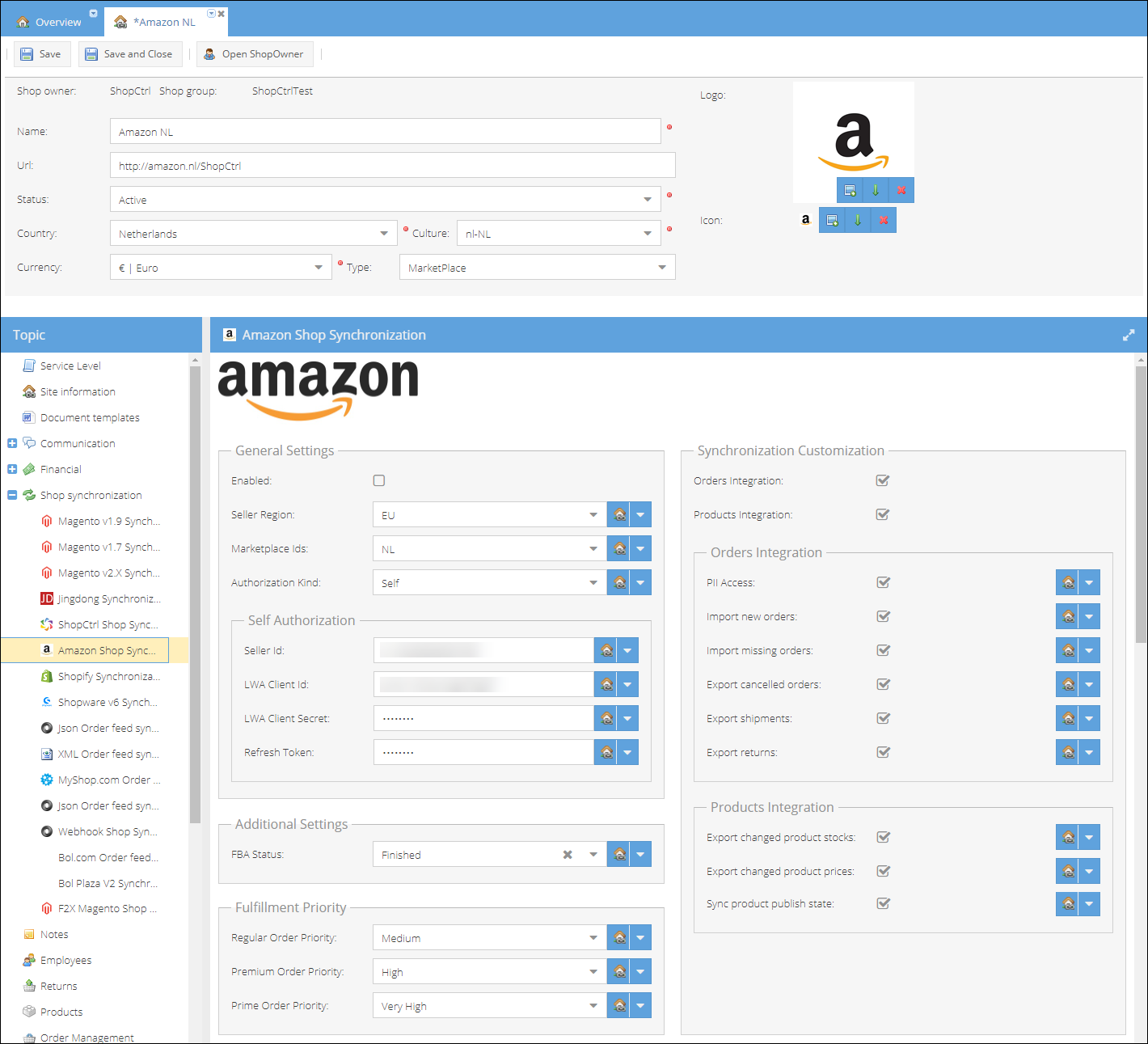Click the house icon beside Seller Region
This screenshot has height=1044, width=1148.
pyautogui.click(x=619, y=514)
